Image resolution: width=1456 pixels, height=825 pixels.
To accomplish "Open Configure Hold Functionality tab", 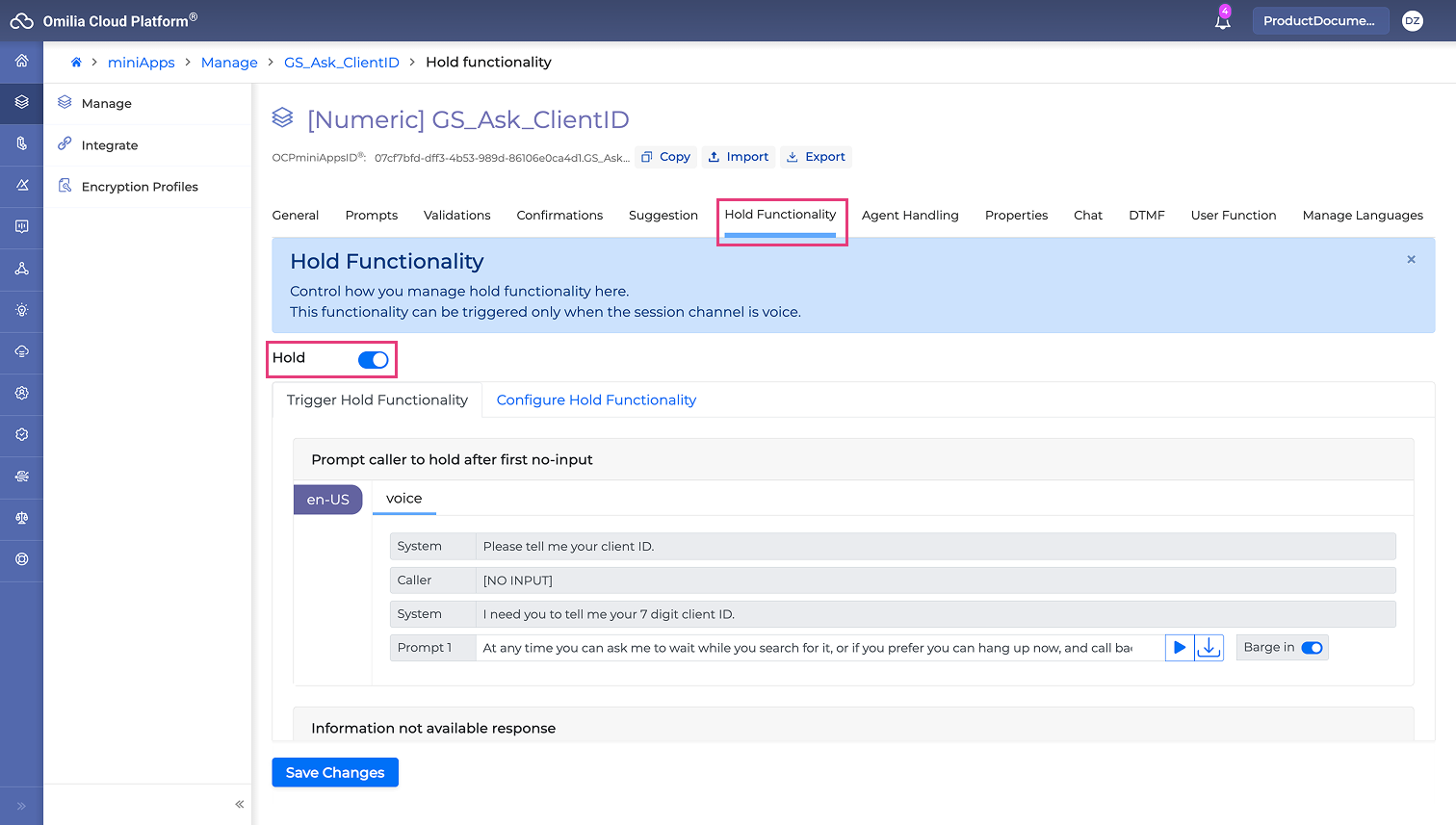I will (596, 400).
